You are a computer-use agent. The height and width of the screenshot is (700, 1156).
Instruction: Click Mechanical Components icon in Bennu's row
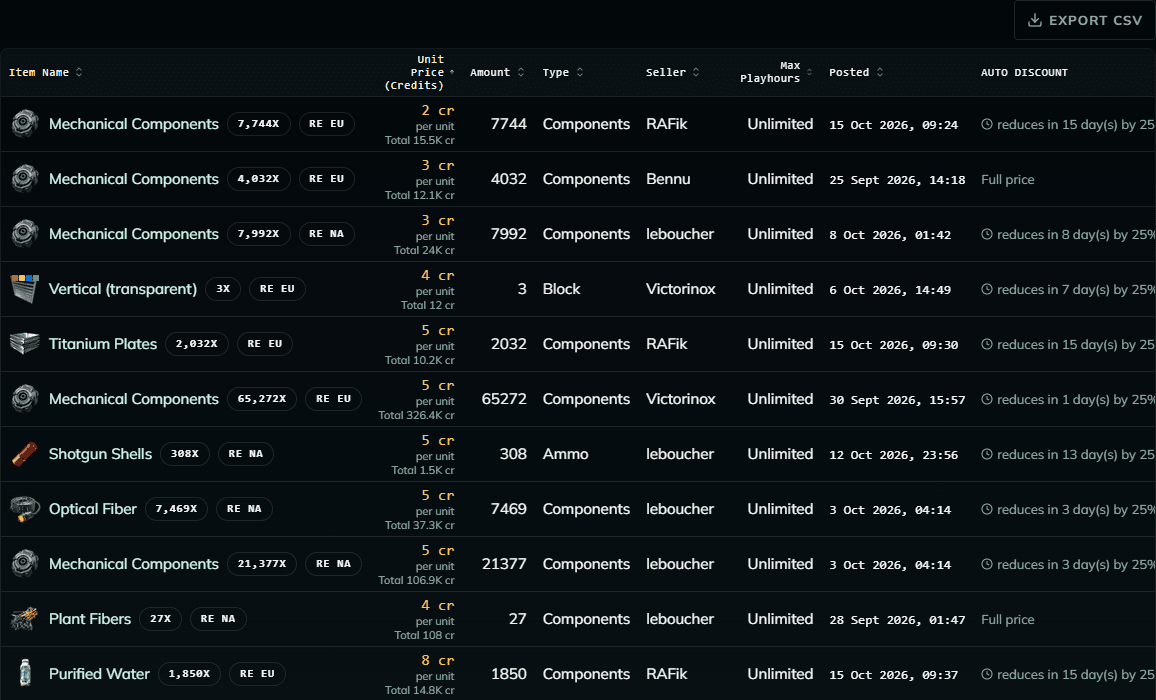pyautogui.click(x=24, y=179)
